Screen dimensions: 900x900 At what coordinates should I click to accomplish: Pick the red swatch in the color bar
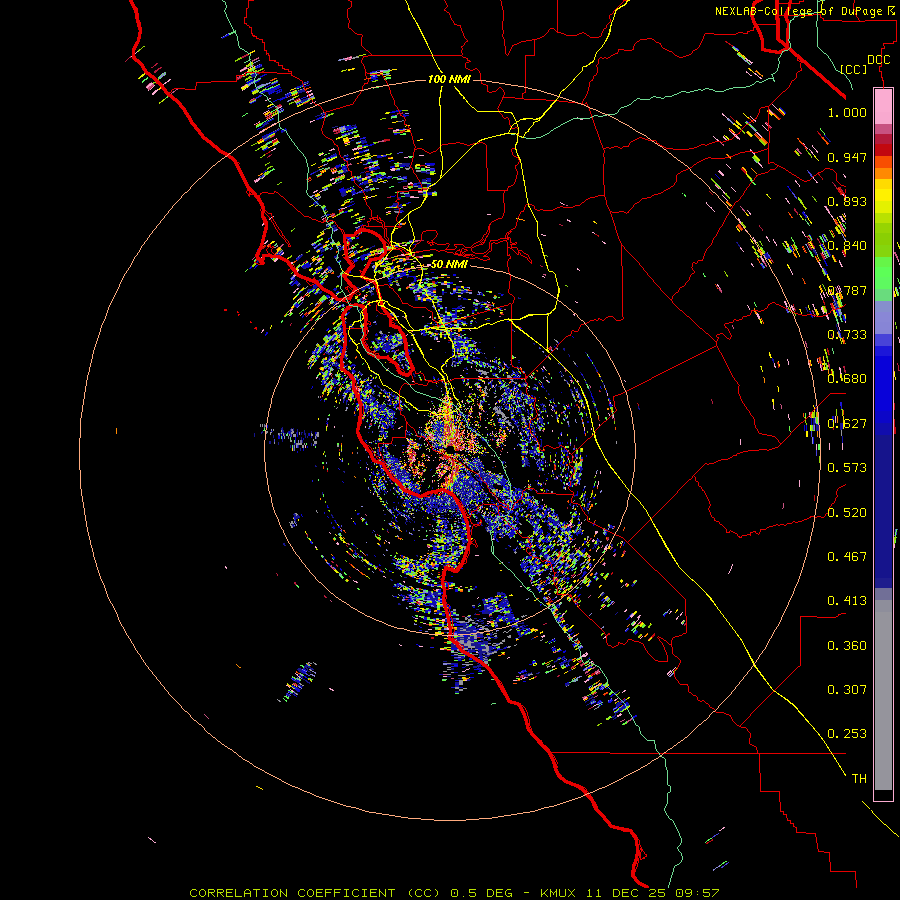coord(883,149)
